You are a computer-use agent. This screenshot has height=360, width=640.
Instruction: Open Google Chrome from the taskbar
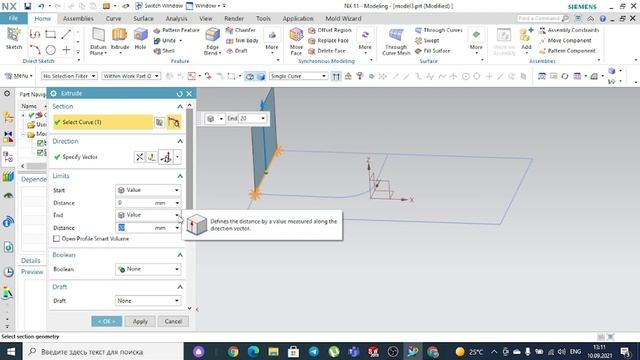pyautogui.click(x=233, y=351)
